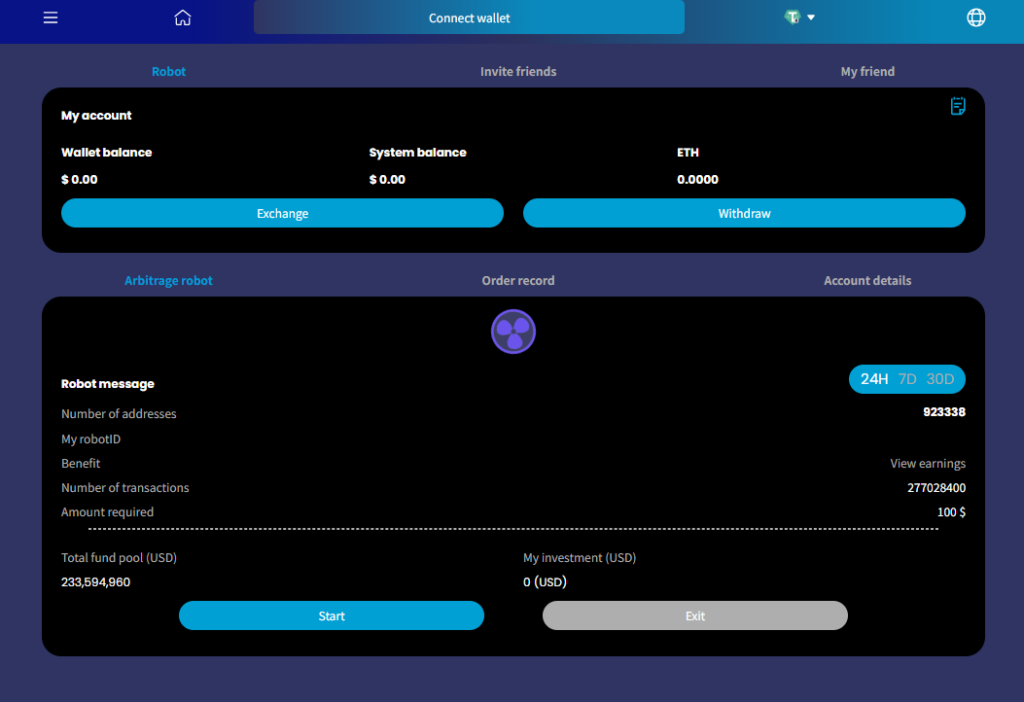Viewport: 1024px width, 702px height.
Task: Switch to the 30D time range
Action: pos(940,379)
